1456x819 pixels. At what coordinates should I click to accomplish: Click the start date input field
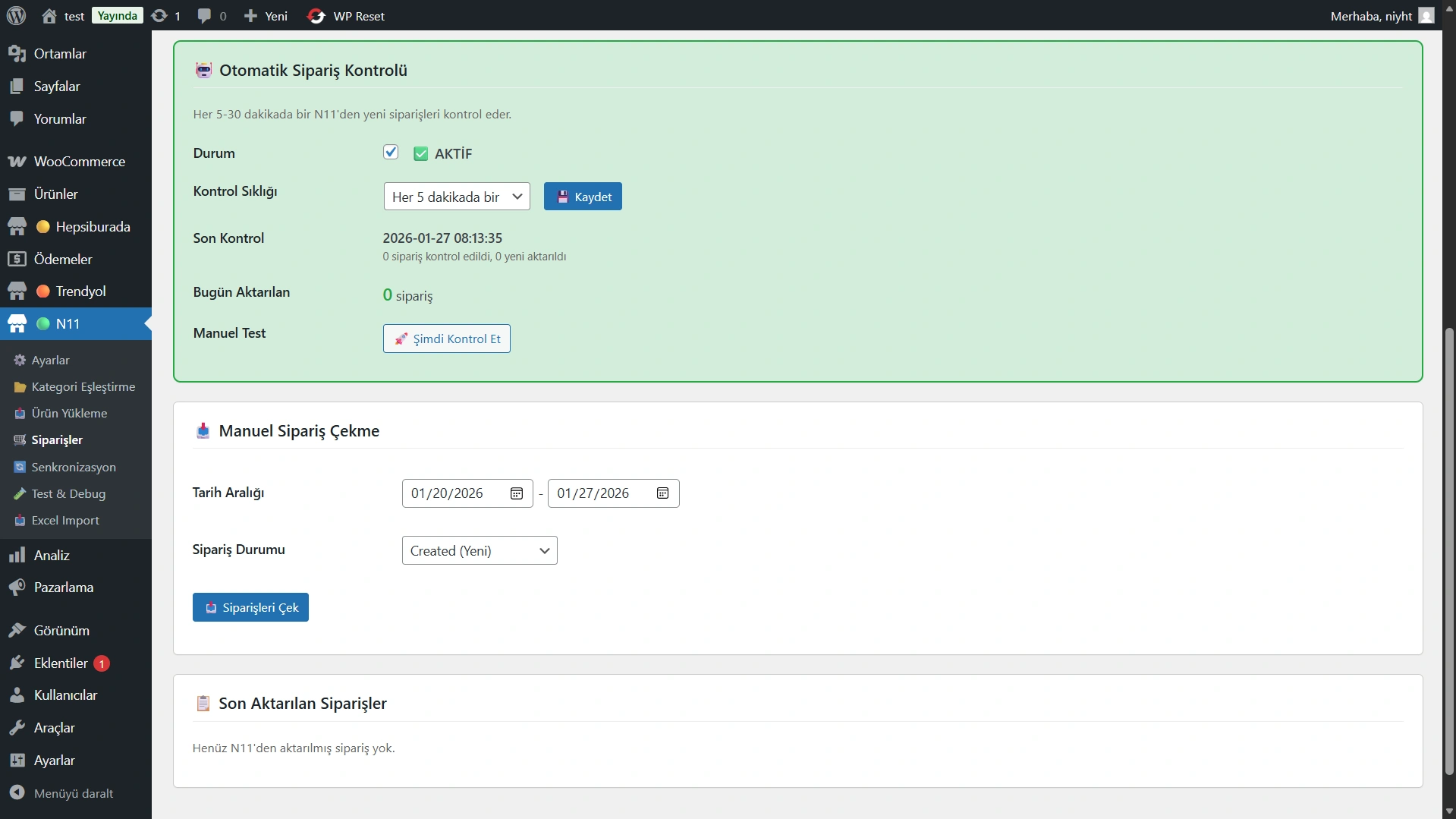coord(455,493)
